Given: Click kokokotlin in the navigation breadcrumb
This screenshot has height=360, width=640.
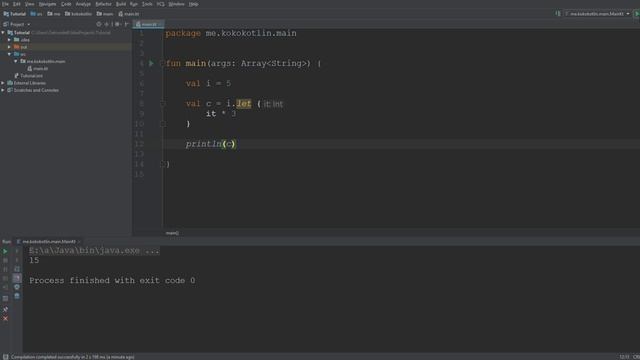Looking at the screenshot, I should [x=78, y=14].
